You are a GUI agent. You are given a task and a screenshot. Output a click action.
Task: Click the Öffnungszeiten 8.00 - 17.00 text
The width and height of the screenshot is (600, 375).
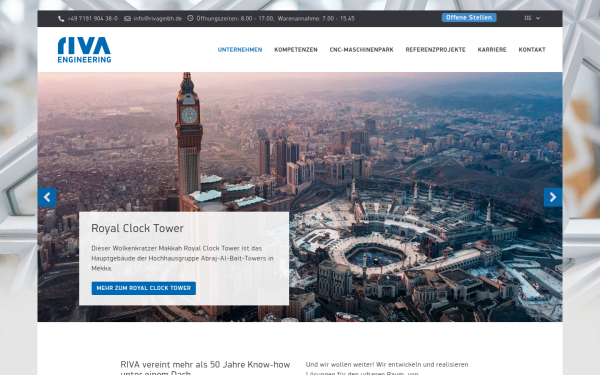235,18
